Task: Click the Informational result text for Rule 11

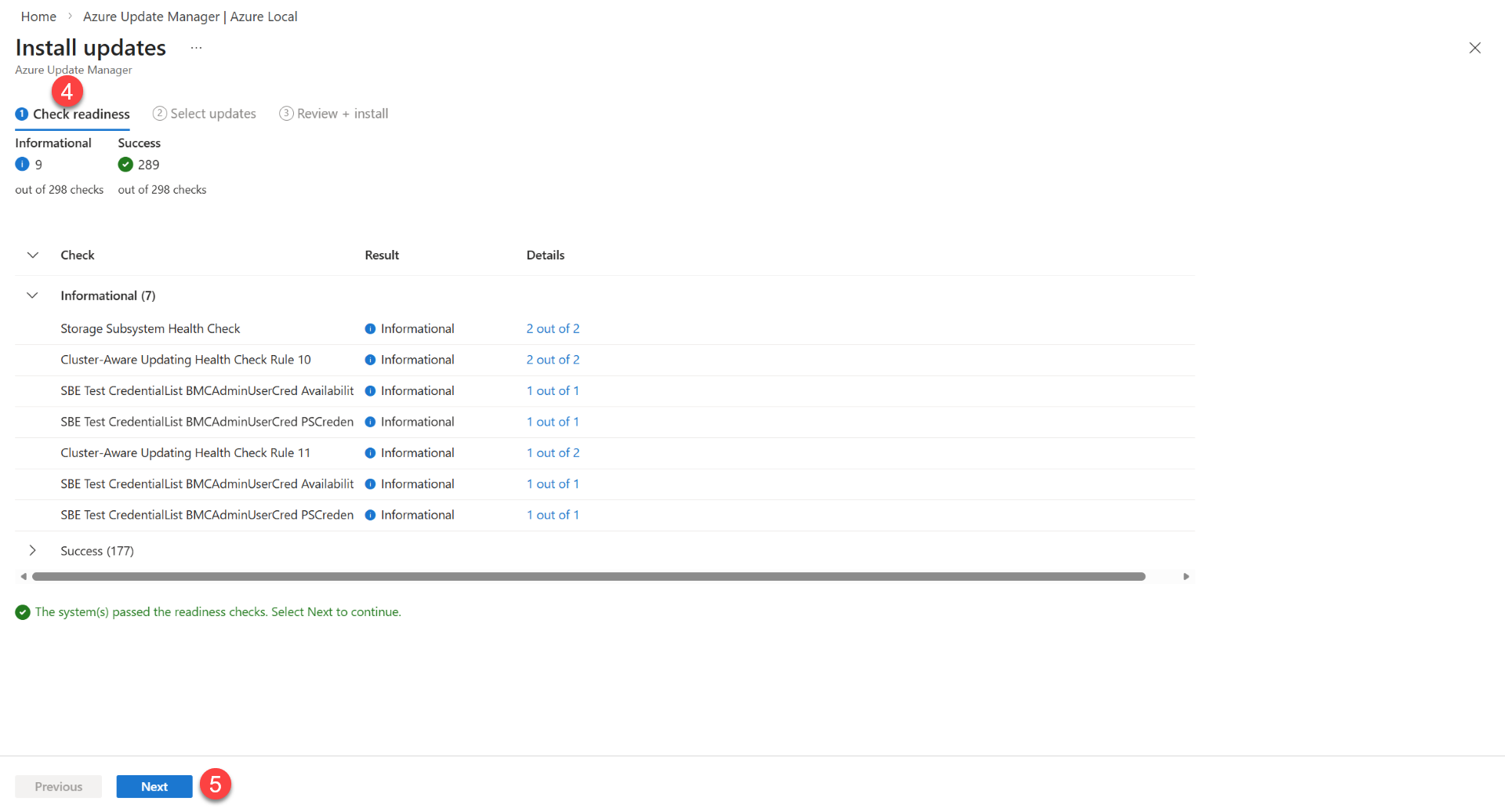Action: [418, 453]
